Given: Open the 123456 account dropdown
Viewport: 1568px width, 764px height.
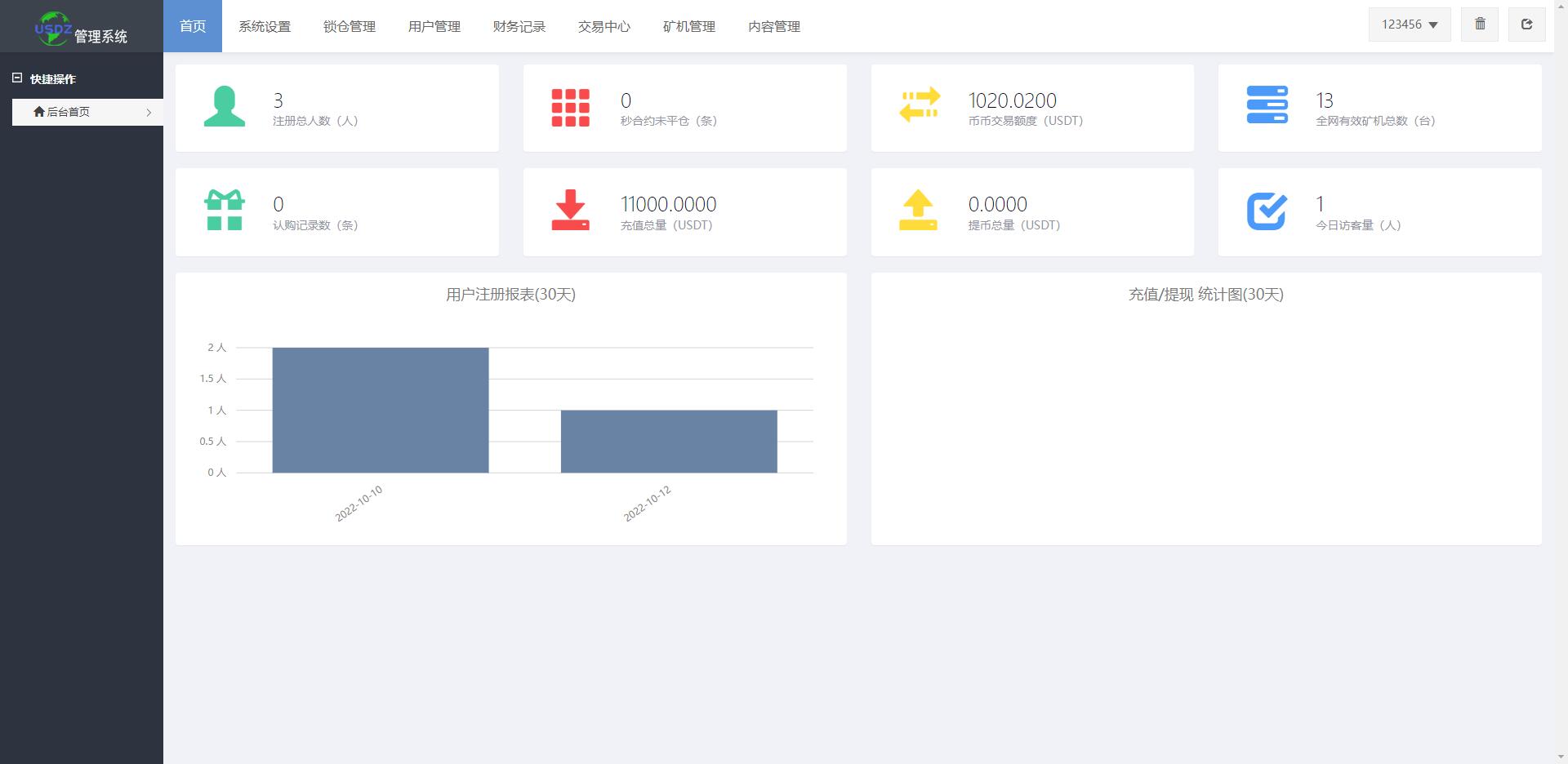Looking at the screenshot, I should (x=1409, y=24).
